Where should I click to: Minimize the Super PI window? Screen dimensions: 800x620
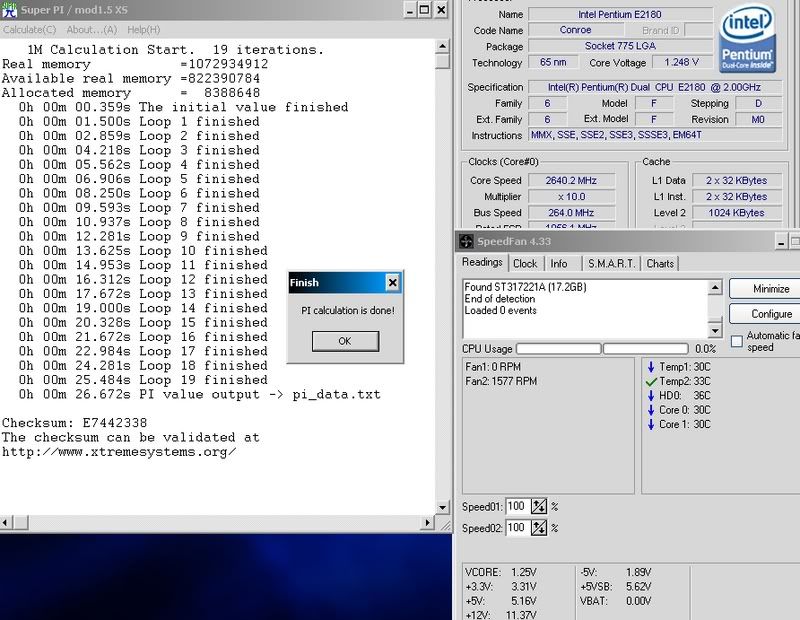point(410,10)
